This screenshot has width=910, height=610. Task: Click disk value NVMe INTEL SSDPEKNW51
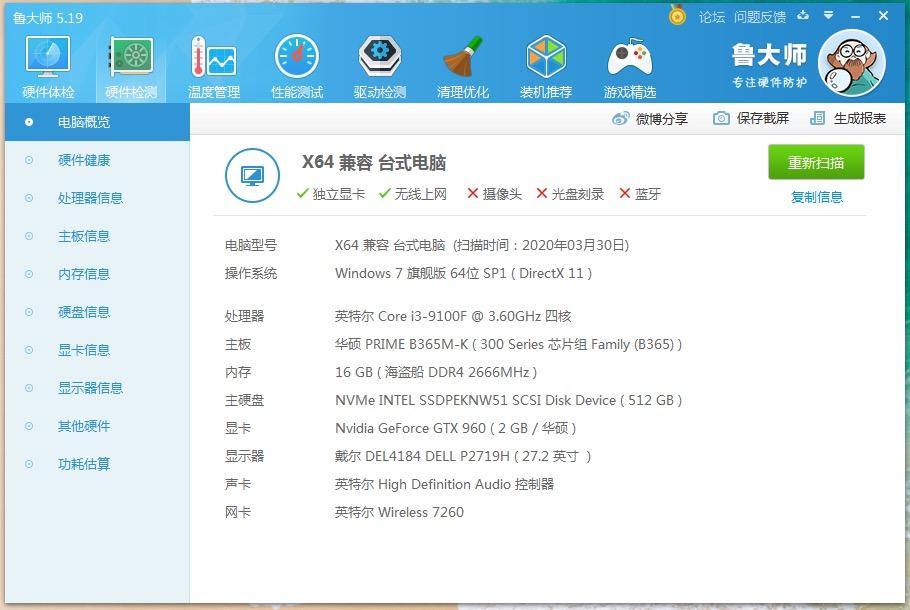coord(508,400)
